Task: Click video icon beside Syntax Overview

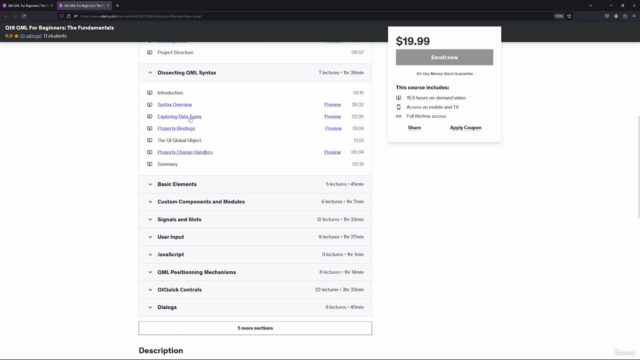Action: (150, 104)
